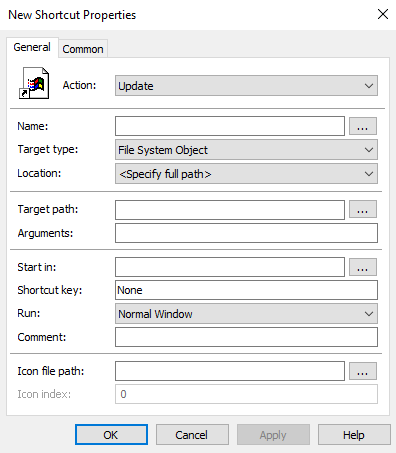Click the Shortcut key field showing None

246,290
